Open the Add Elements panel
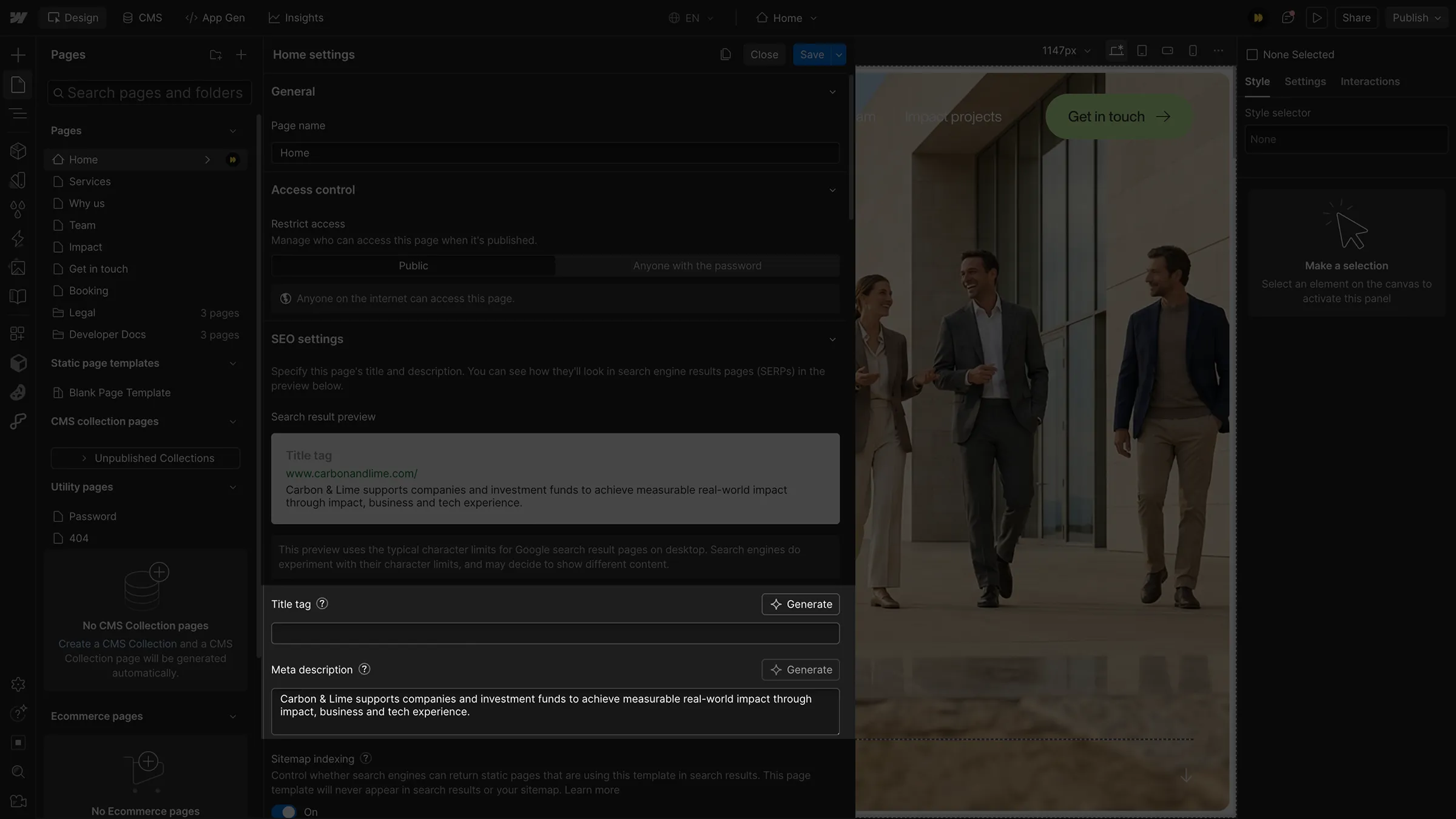The image size is (1456, 819). tap(18, 53)
